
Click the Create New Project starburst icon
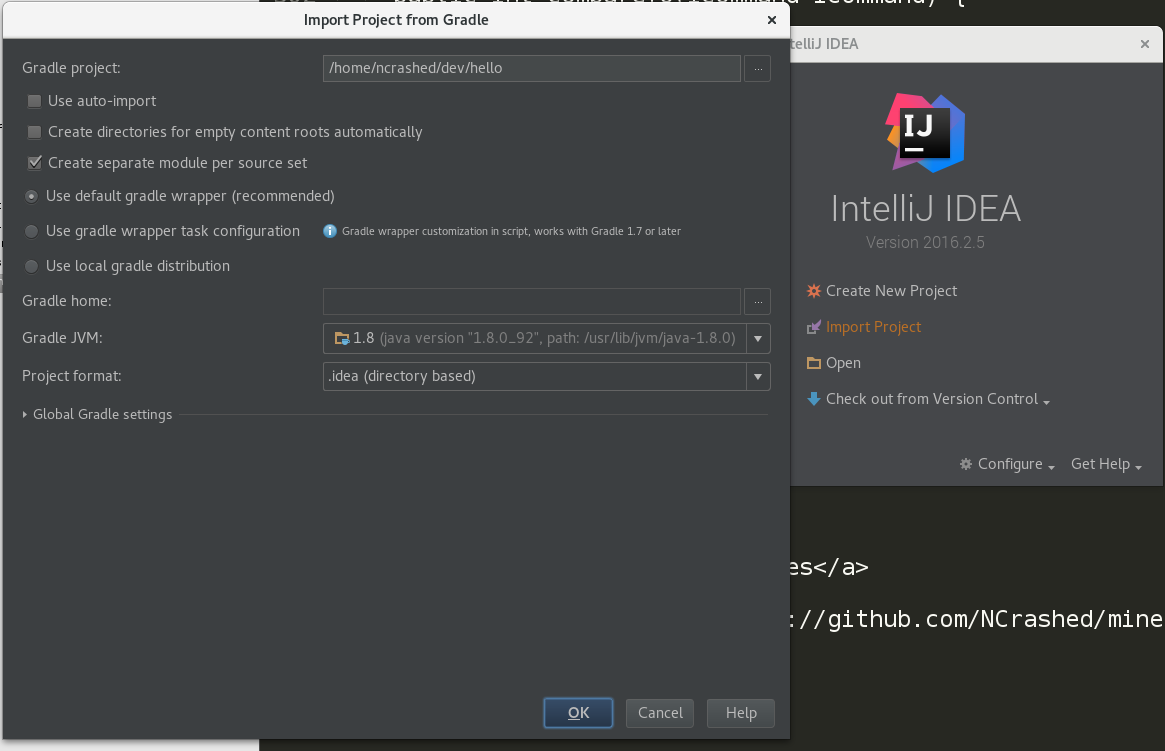coord(814,290)
